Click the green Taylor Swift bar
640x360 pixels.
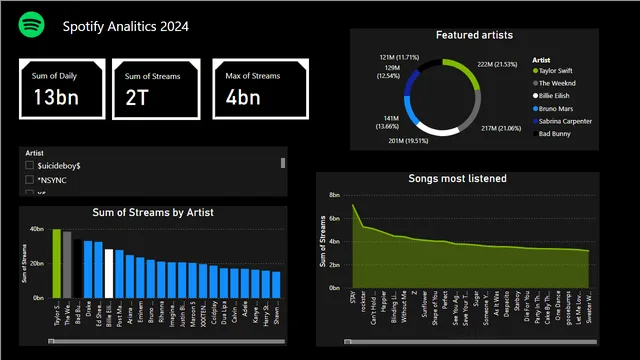coord(57,264)
